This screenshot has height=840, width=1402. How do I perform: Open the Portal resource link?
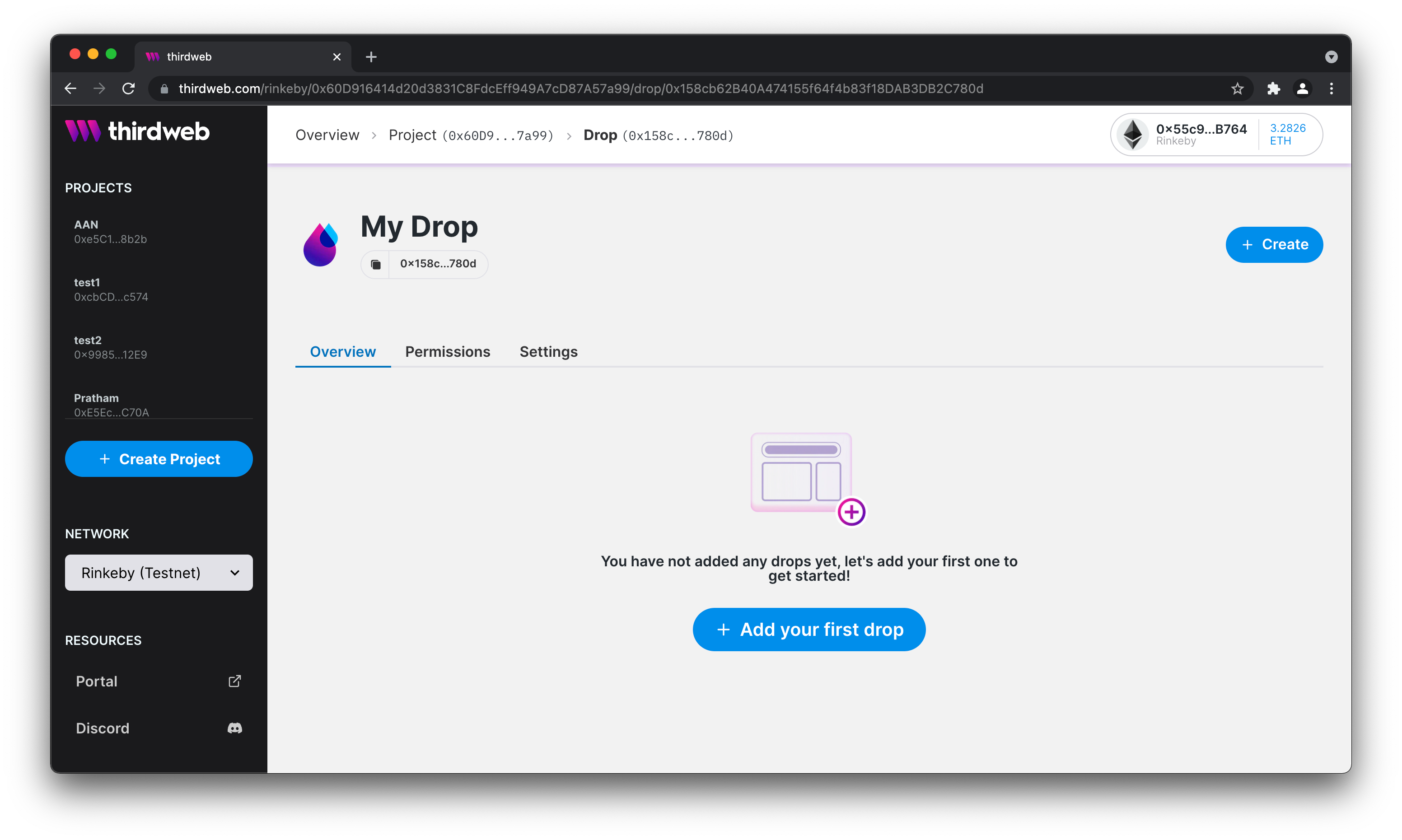tap(159, 681)
